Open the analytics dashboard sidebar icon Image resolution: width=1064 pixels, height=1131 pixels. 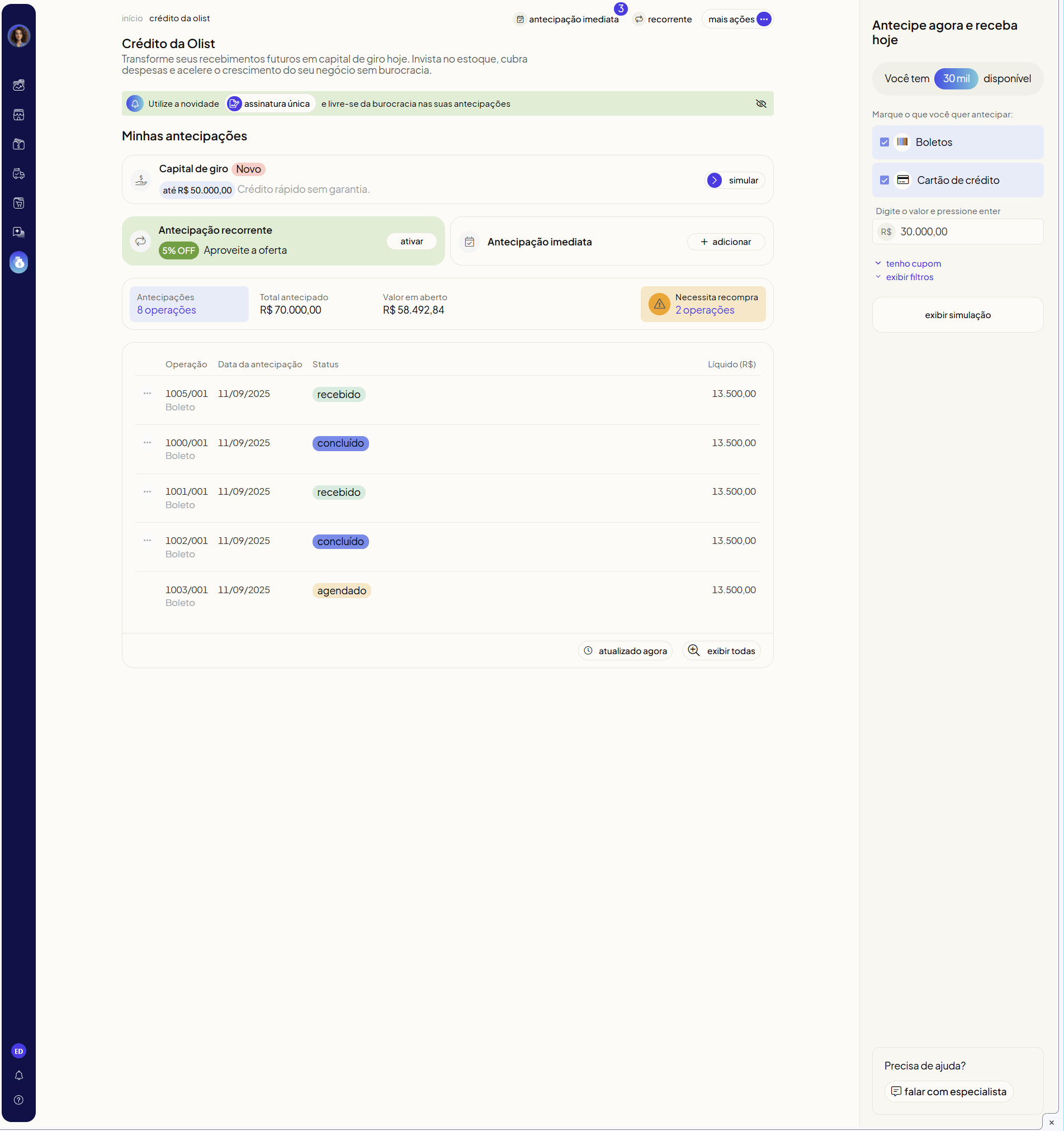pos(19,86)
